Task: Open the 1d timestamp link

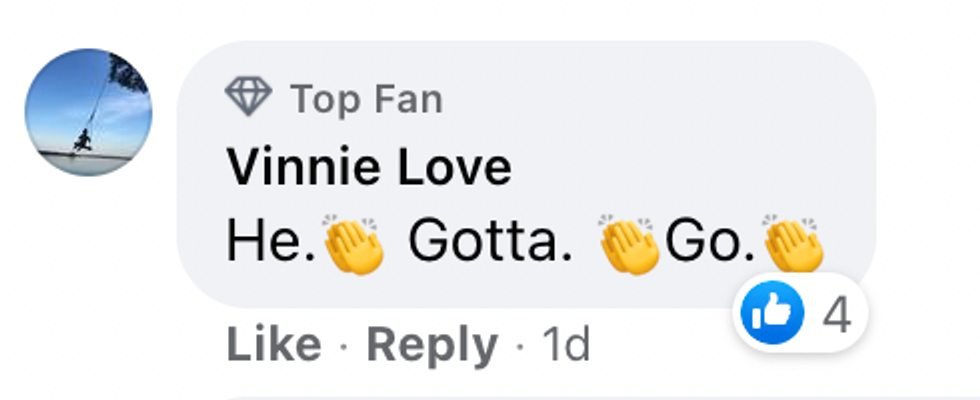Action: [x=565, y=345]
